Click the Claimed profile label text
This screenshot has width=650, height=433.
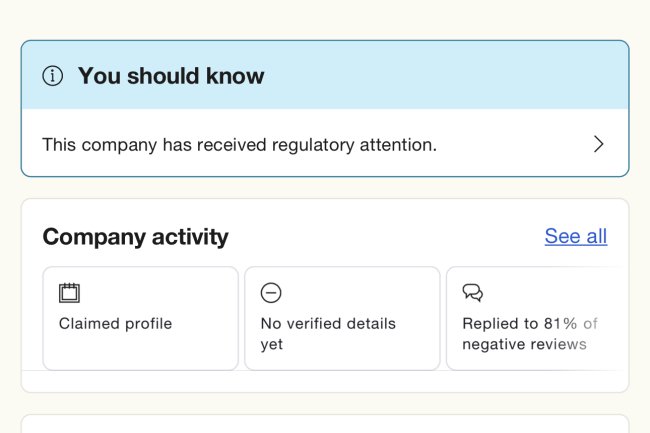pyautogui.click(x=115, y=324)
